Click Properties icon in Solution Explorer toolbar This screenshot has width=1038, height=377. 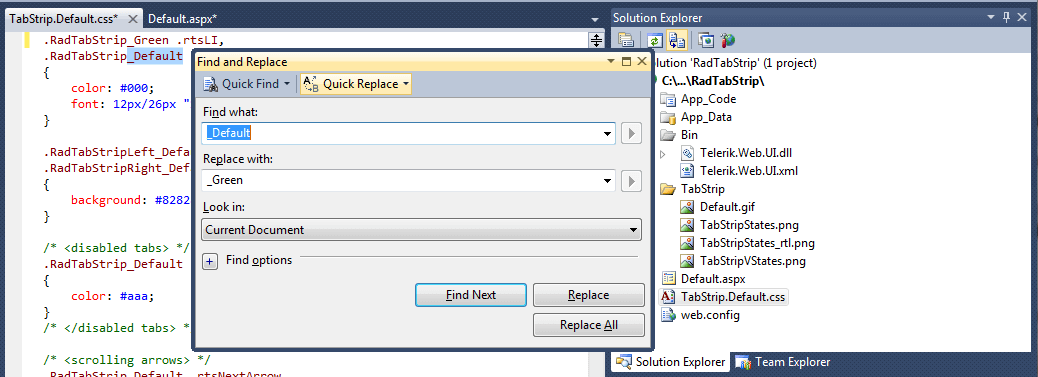click(x=626, y=40)
